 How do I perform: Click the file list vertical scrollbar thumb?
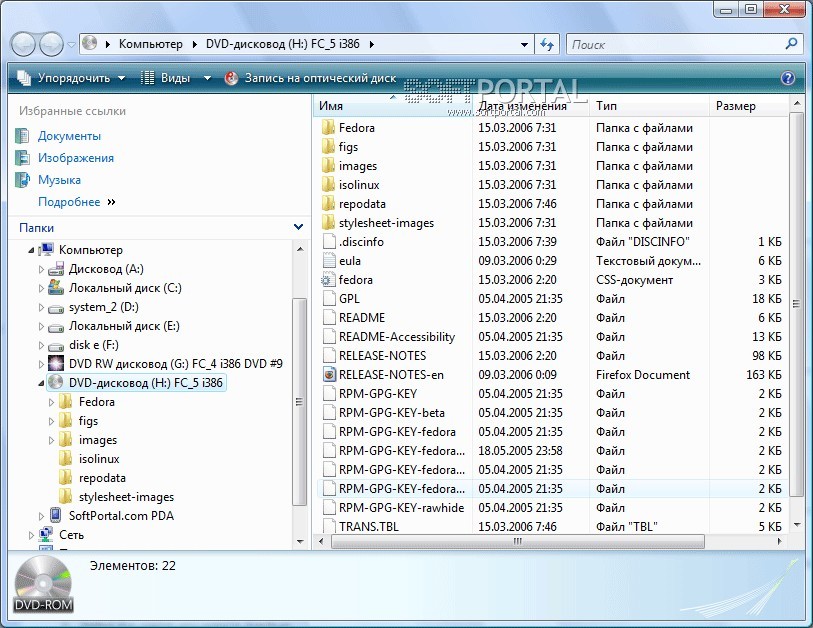tap(796, 302)
